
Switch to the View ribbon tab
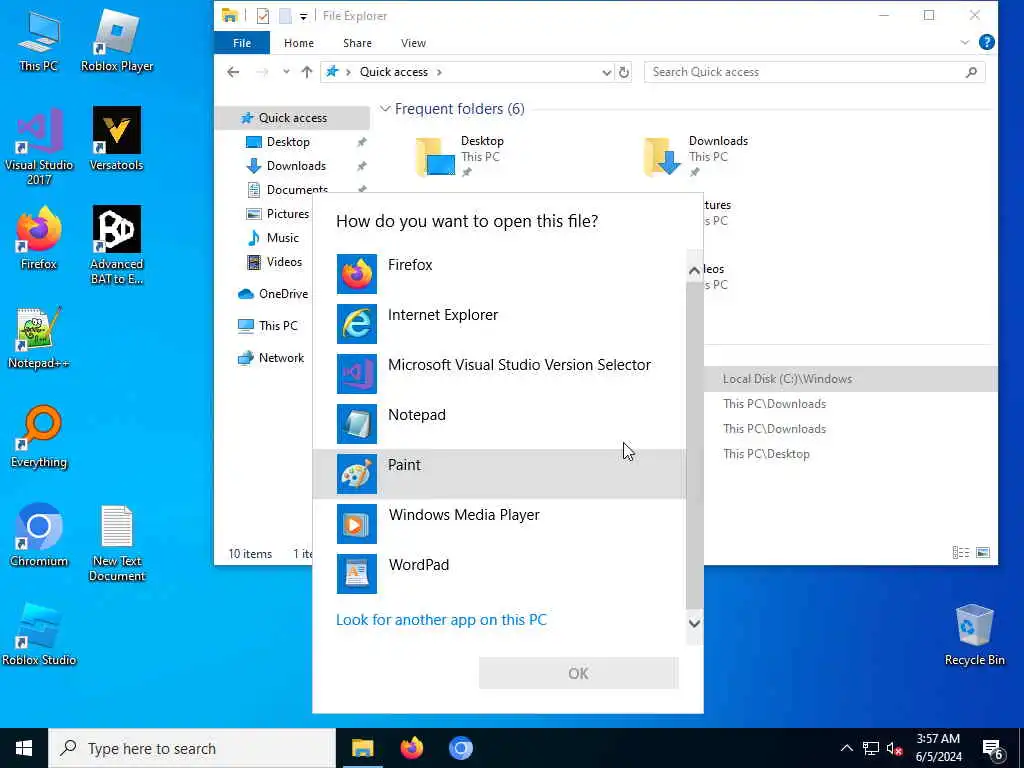413,43
